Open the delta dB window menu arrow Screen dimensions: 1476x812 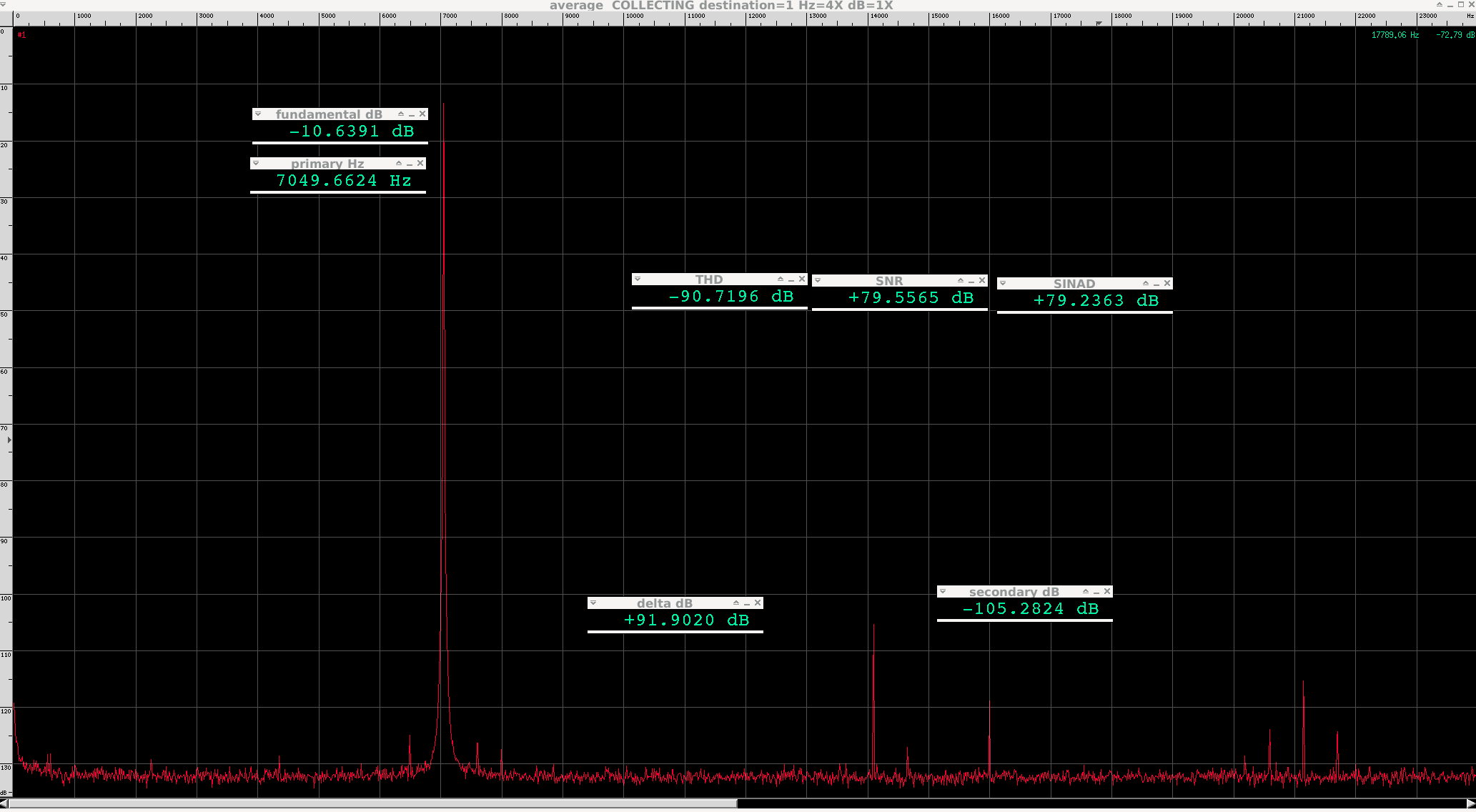pos(593,603)
